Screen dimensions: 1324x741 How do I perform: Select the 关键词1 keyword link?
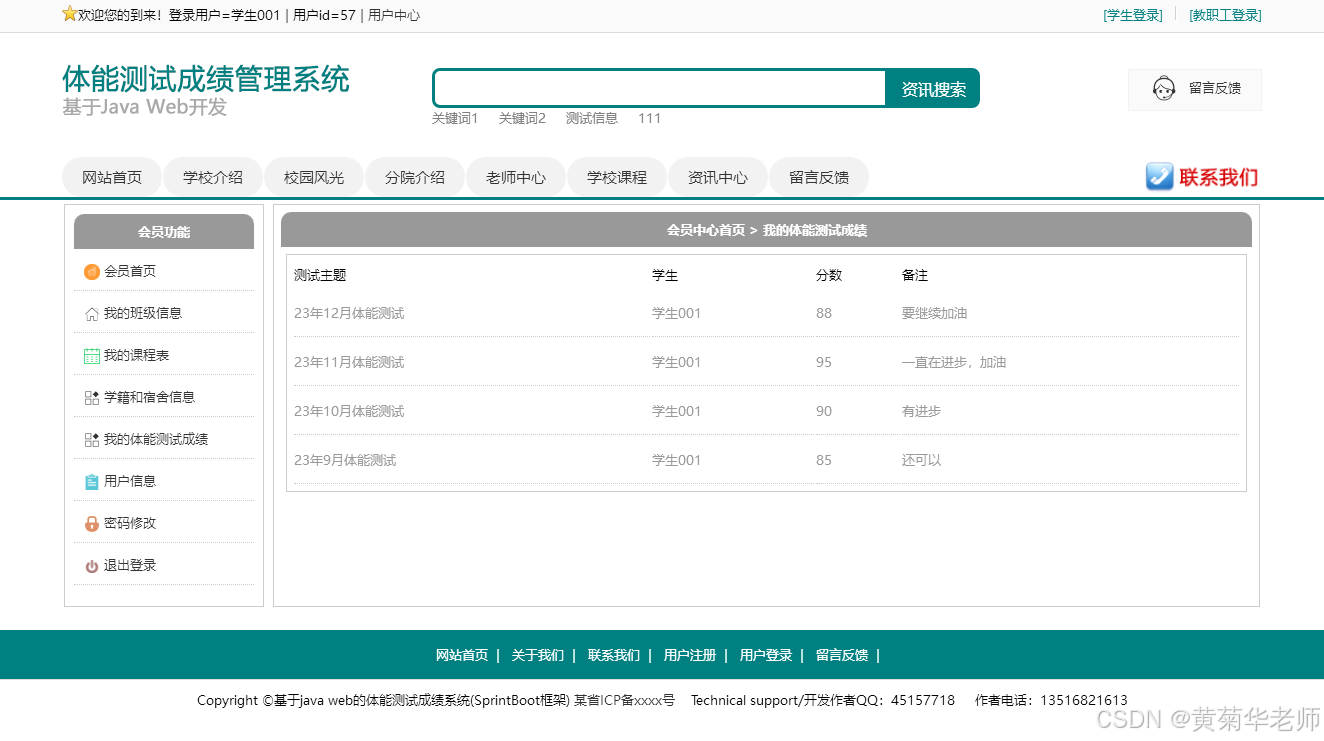tap(455, 118)
